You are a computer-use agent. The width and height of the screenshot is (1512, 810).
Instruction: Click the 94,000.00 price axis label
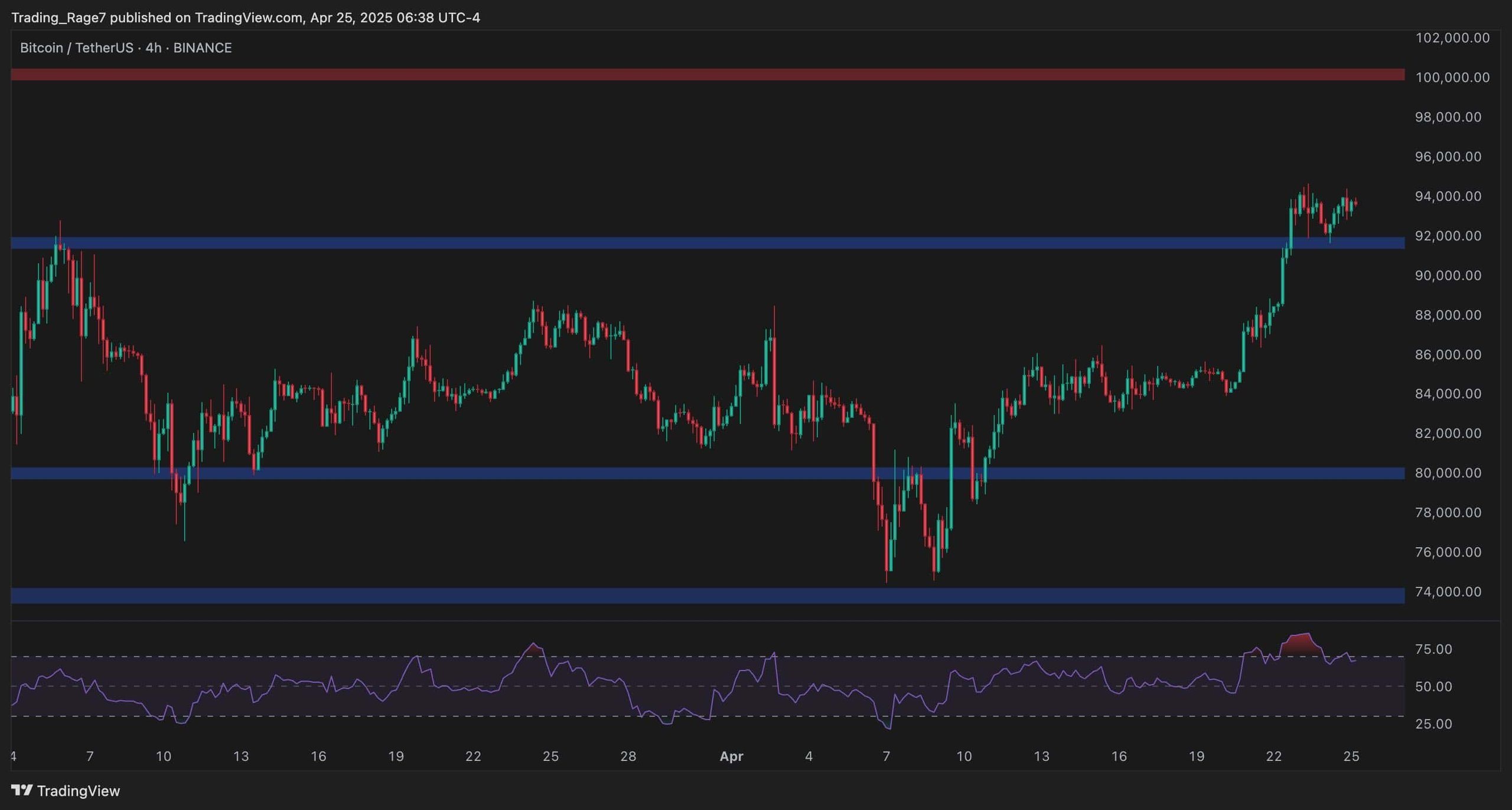pos(1448,196)
